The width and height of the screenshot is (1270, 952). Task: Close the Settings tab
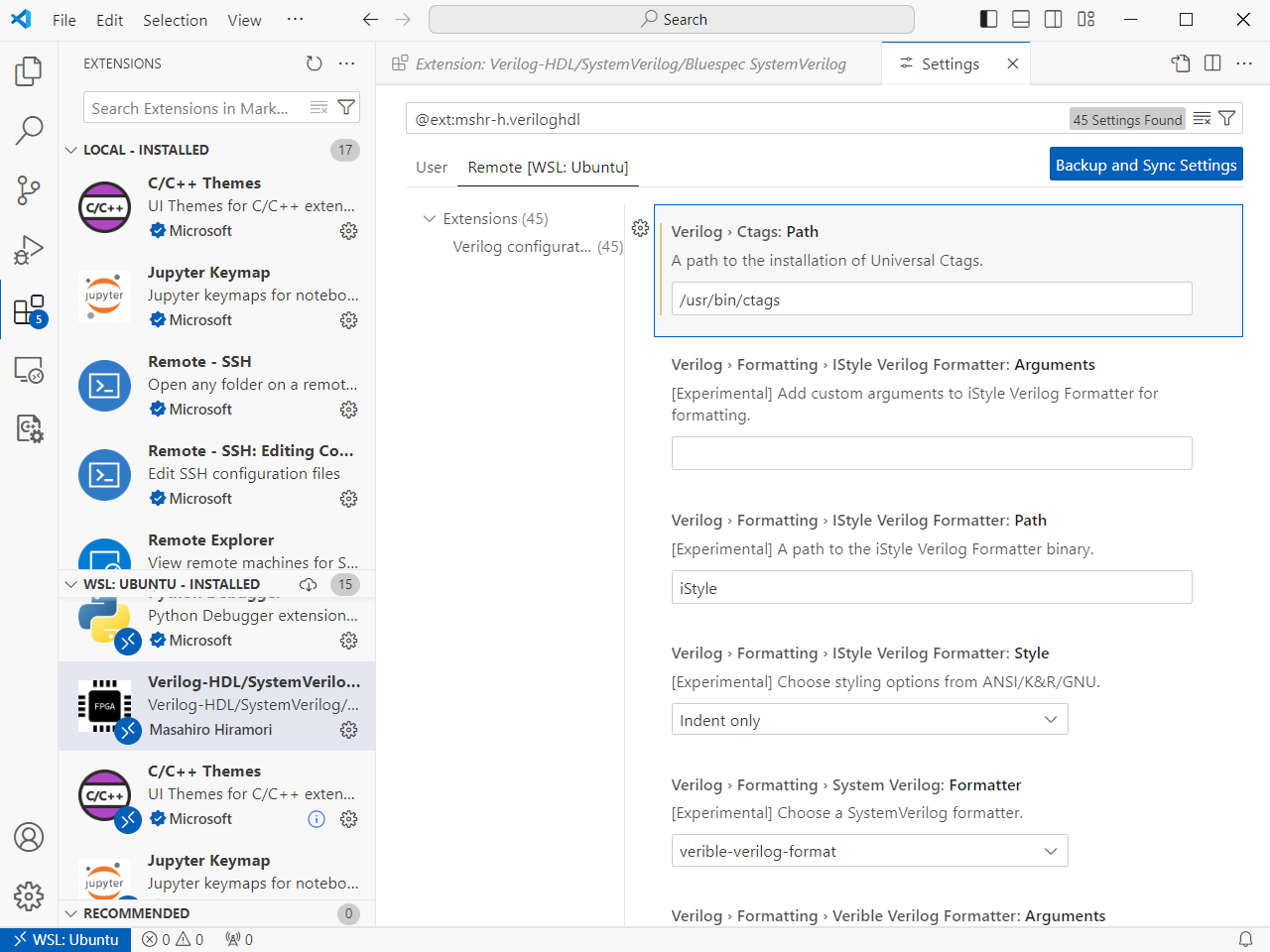pos(1013,63)
